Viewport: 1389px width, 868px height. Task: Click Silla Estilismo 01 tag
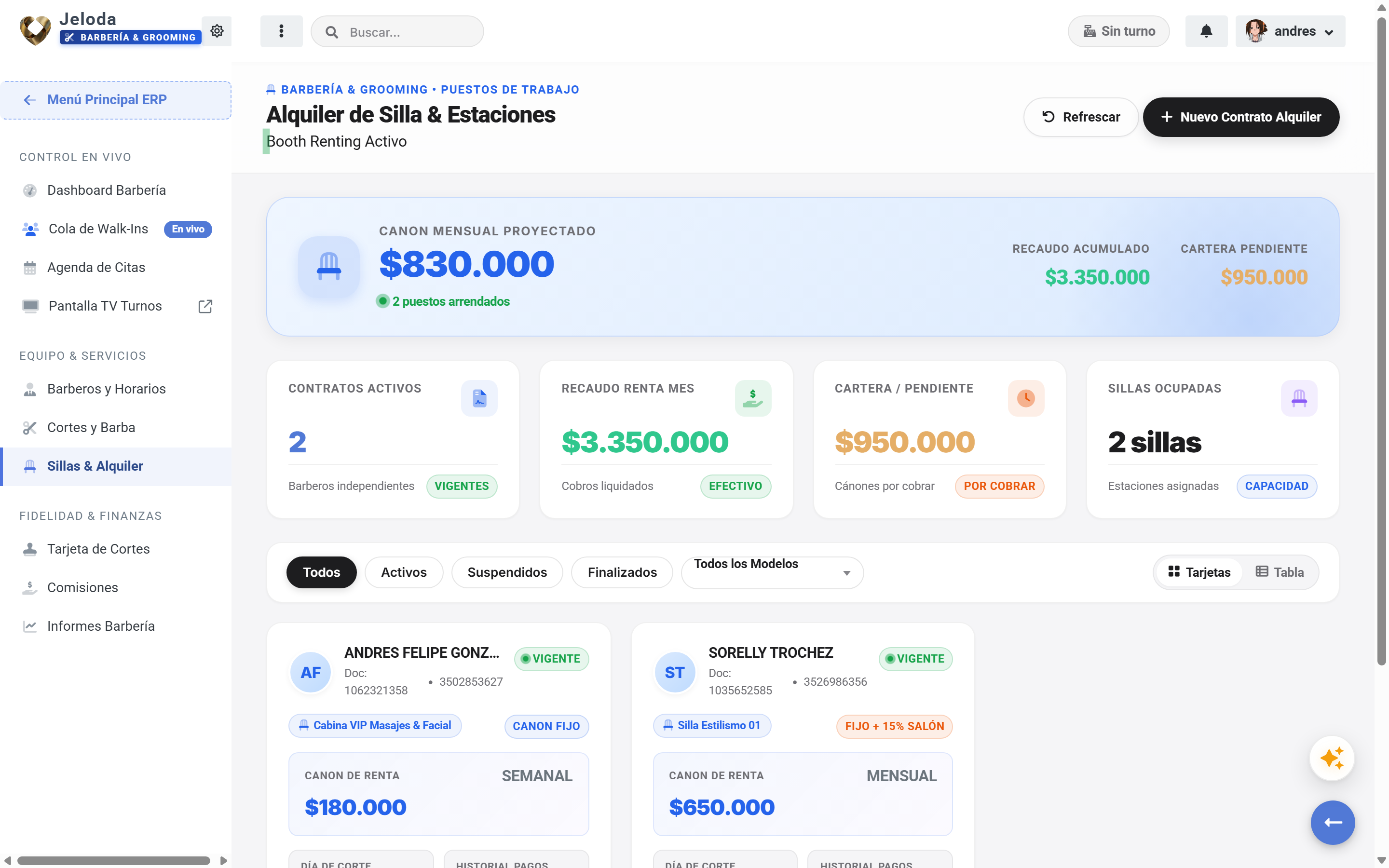[712, 726]
